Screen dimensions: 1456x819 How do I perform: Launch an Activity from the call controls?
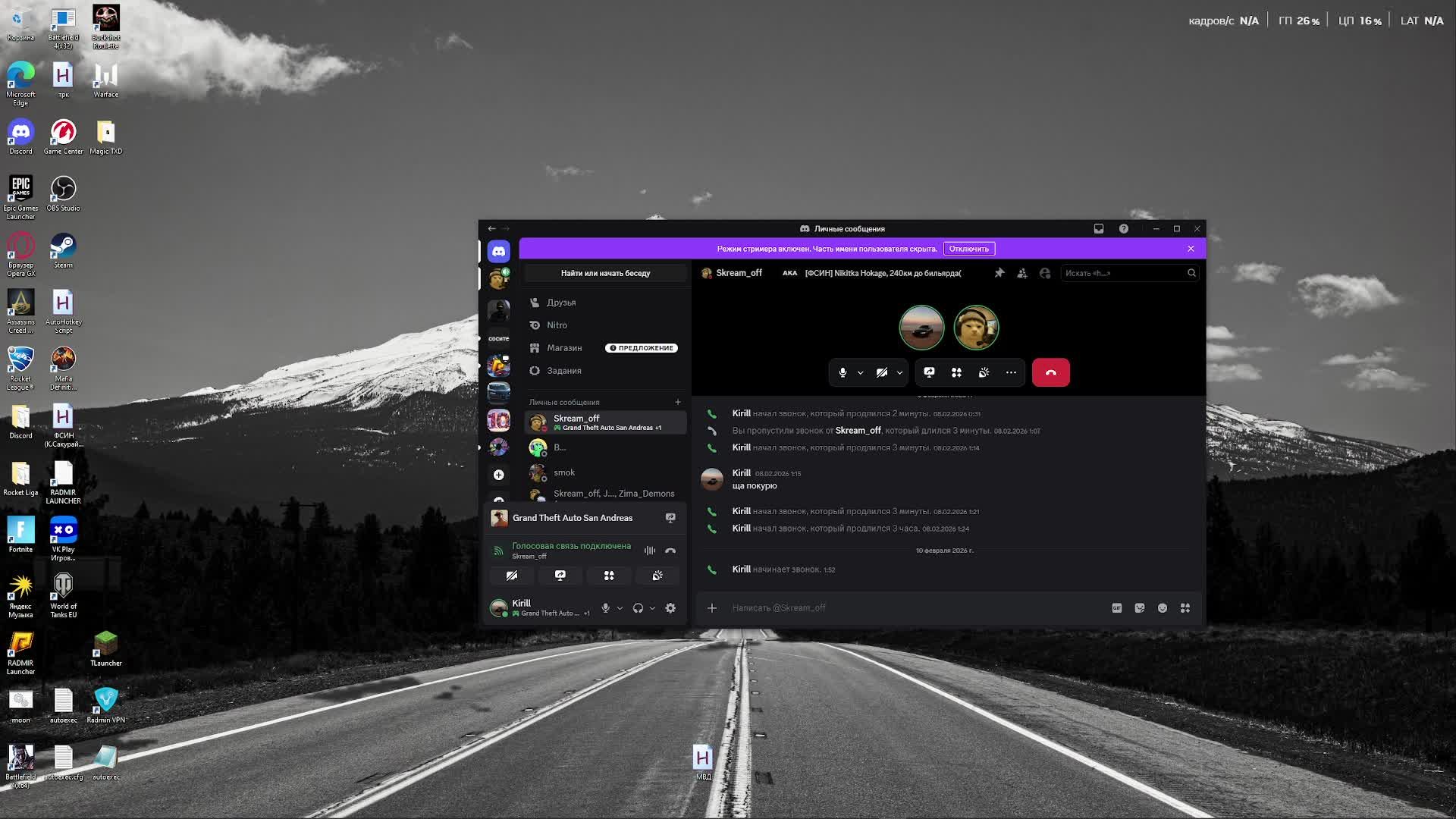tap(956, 372)
